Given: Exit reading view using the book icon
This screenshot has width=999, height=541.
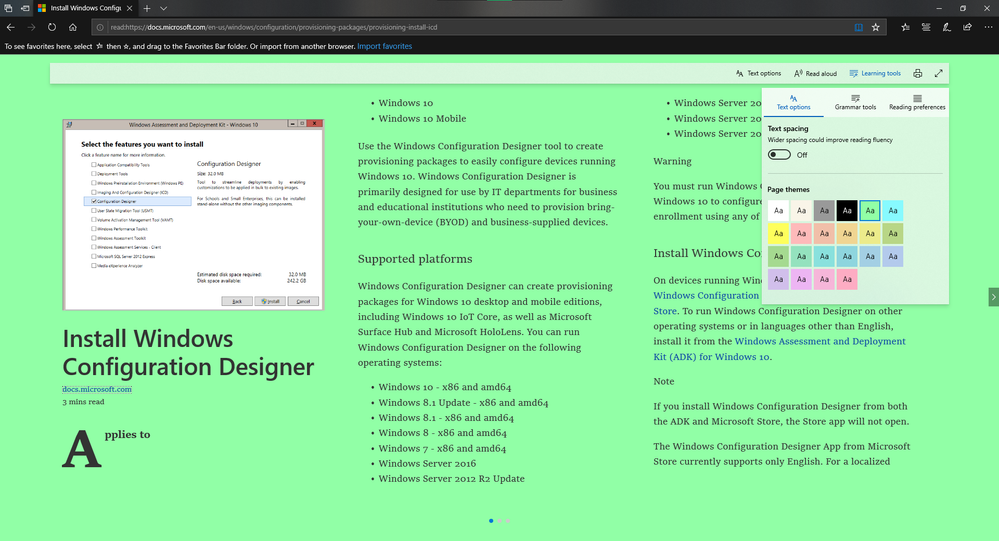Looking at the screenshot, I should click(858, 27).
